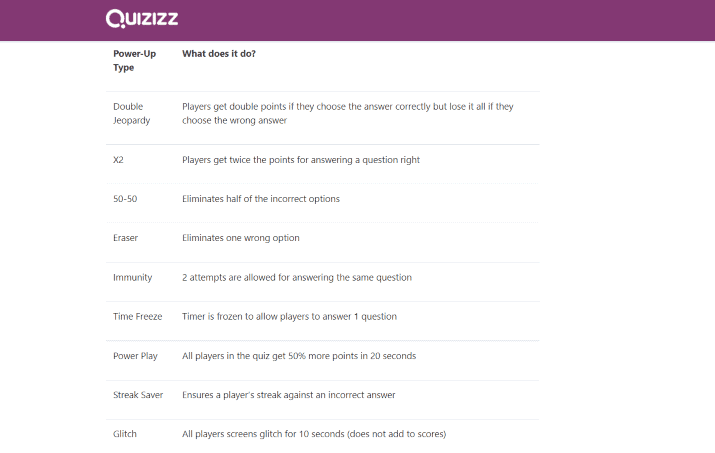The height and width of the screenshot is (453, 715).
Task: Select the X2 power-up row label
Action: coord(118,160)
